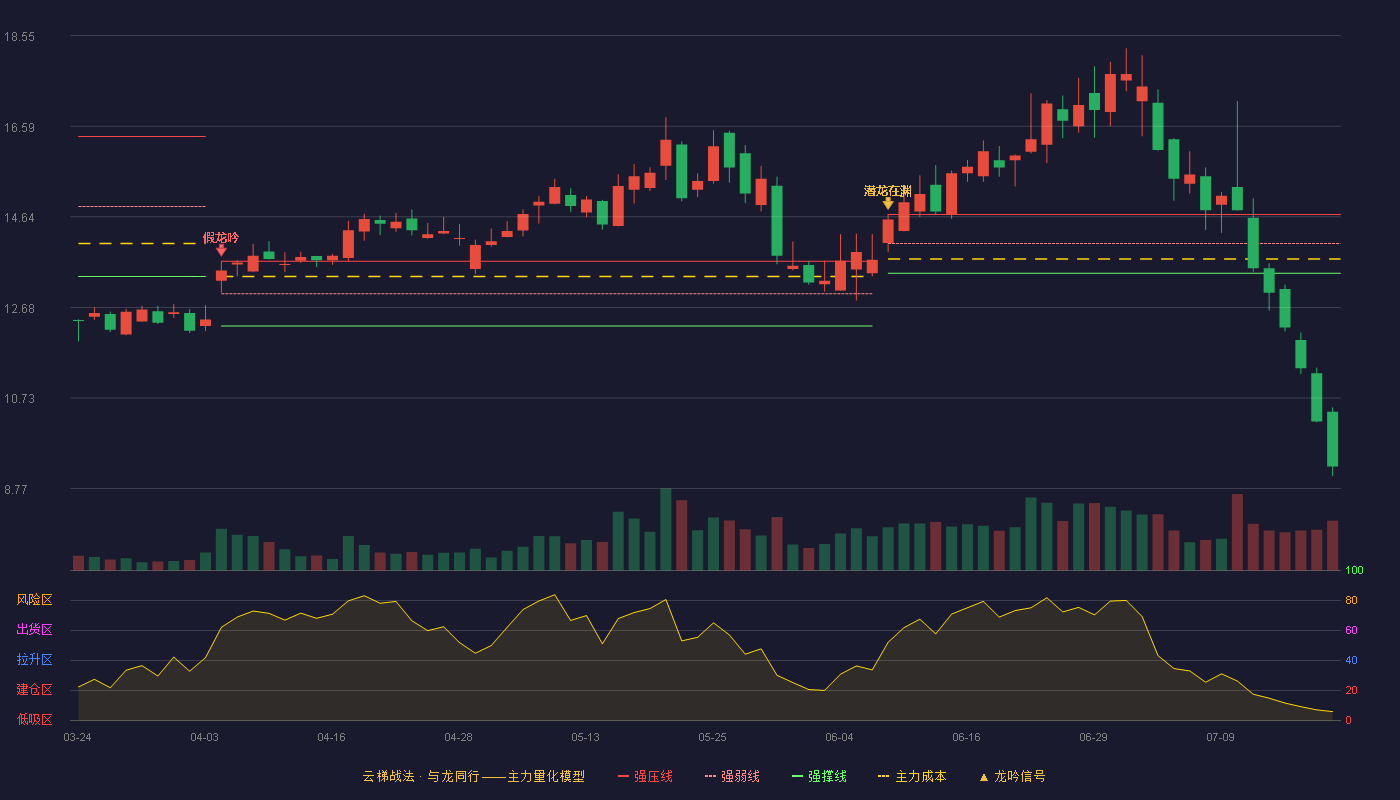
Task: Toggle 强撑线 legend entry
Action: tap(819, 776)
